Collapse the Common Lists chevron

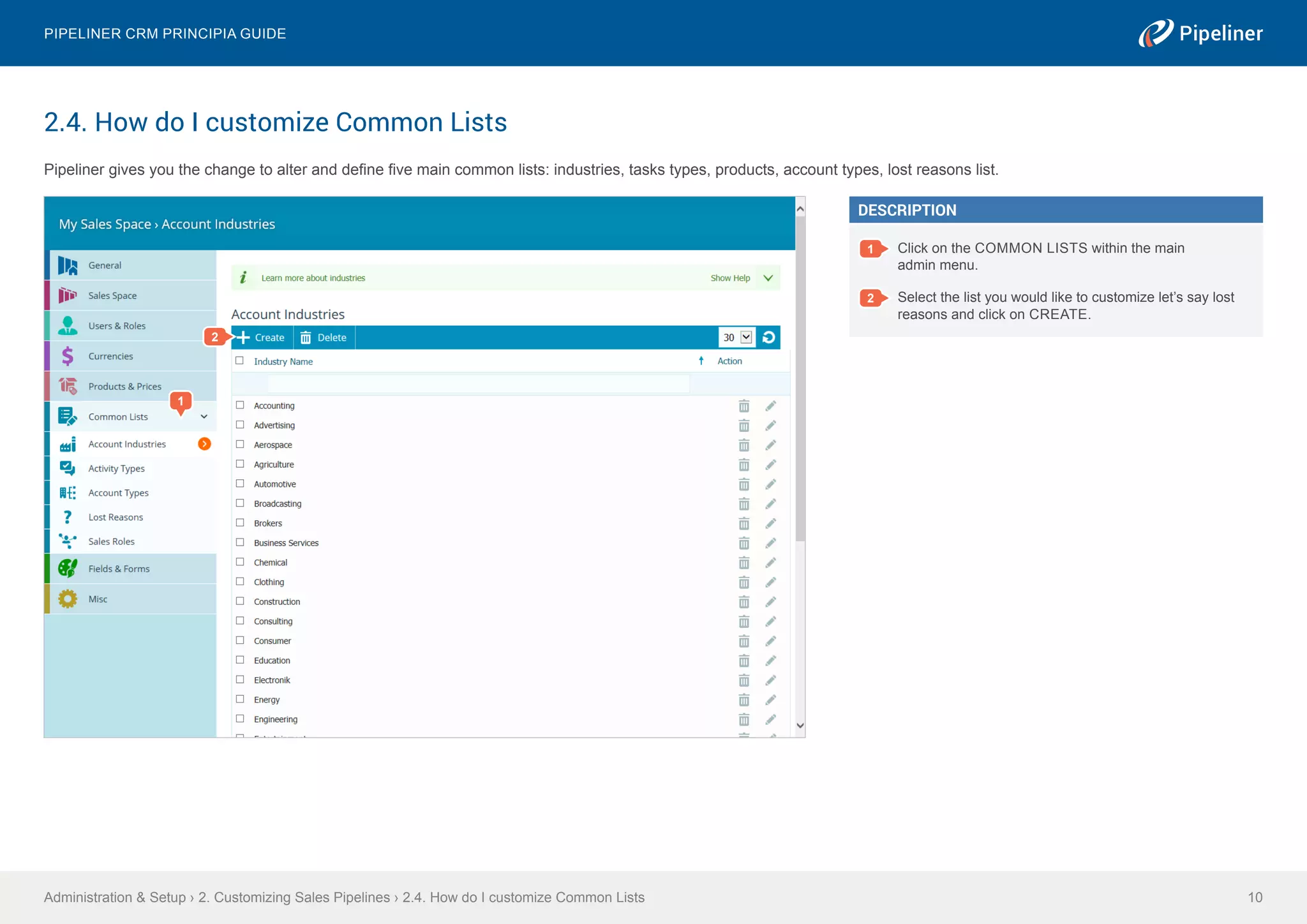[x=204, y=417]
